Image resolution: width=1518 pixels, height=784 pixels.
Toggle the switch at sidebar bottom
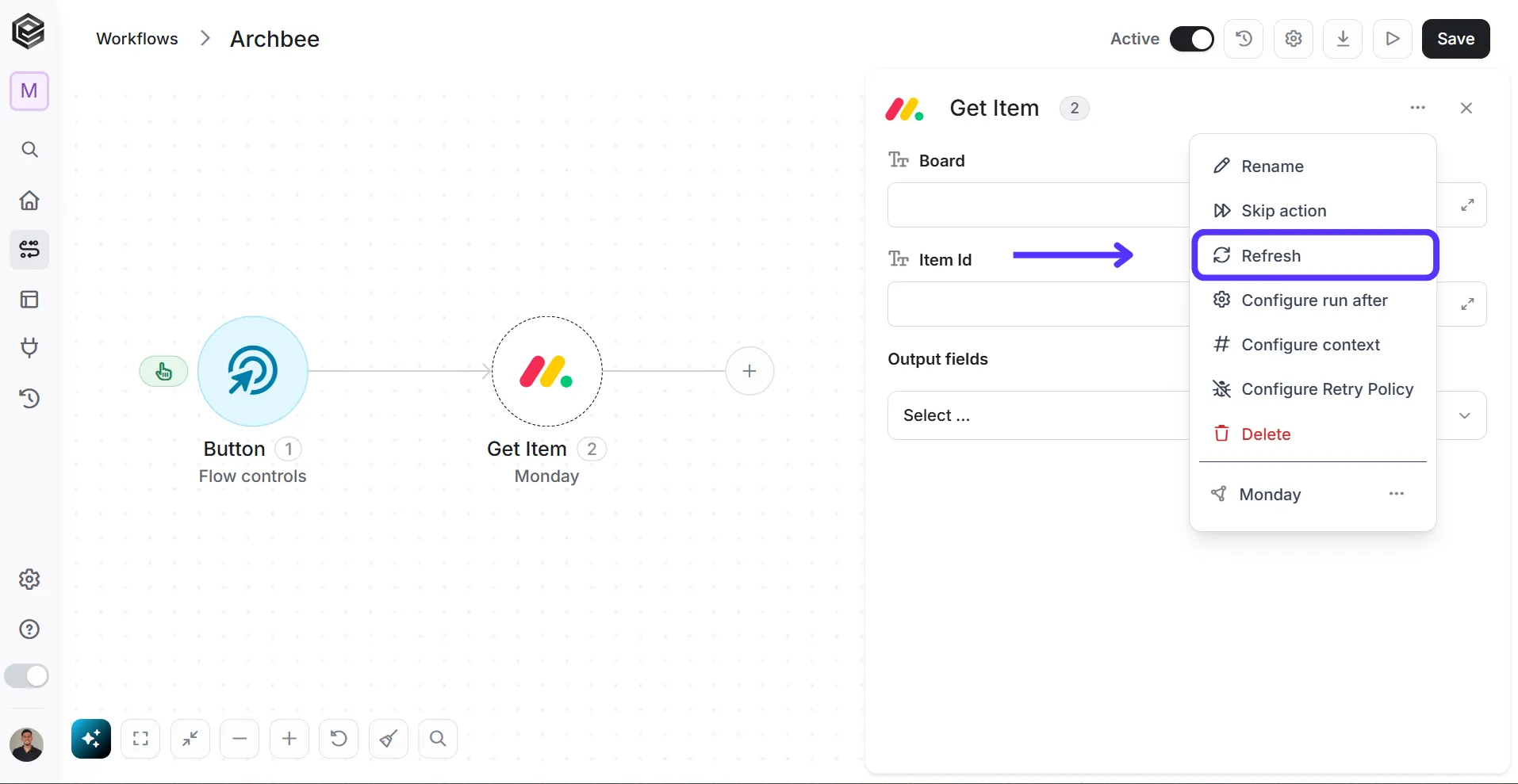(x=27, y=676)
